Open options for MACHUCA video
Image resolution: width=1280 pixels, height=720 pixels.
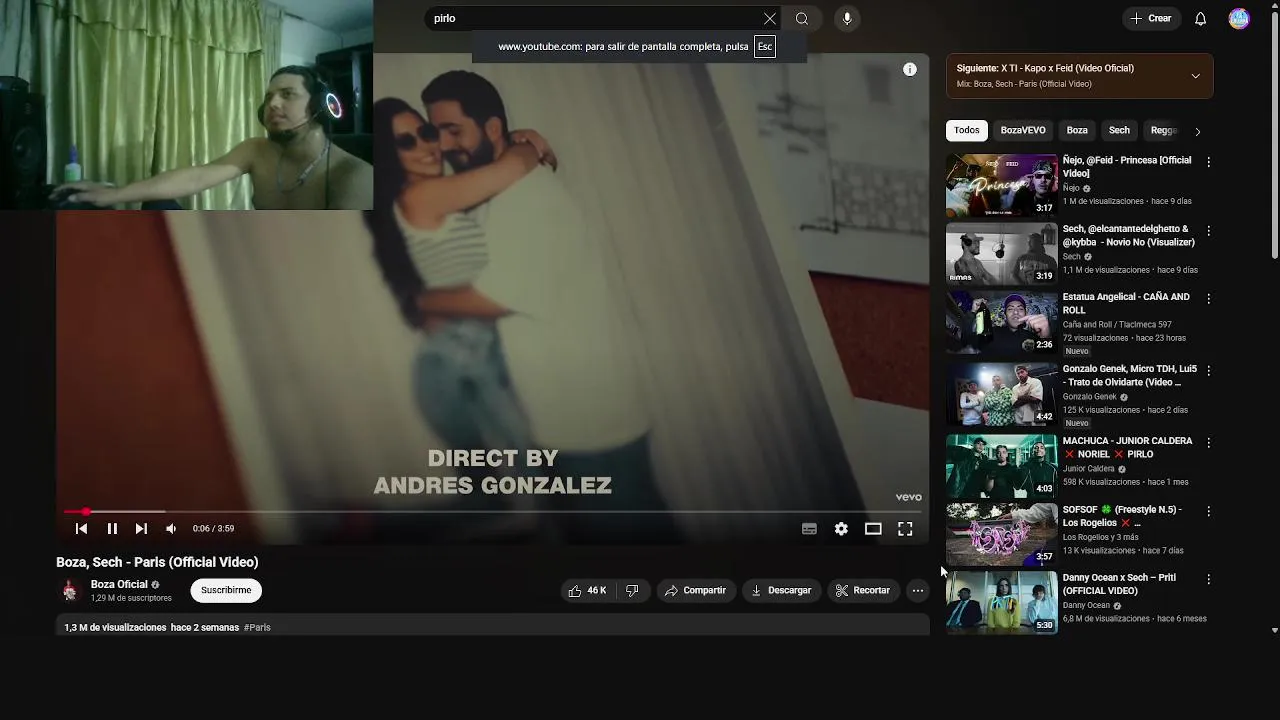point(1208,443)
